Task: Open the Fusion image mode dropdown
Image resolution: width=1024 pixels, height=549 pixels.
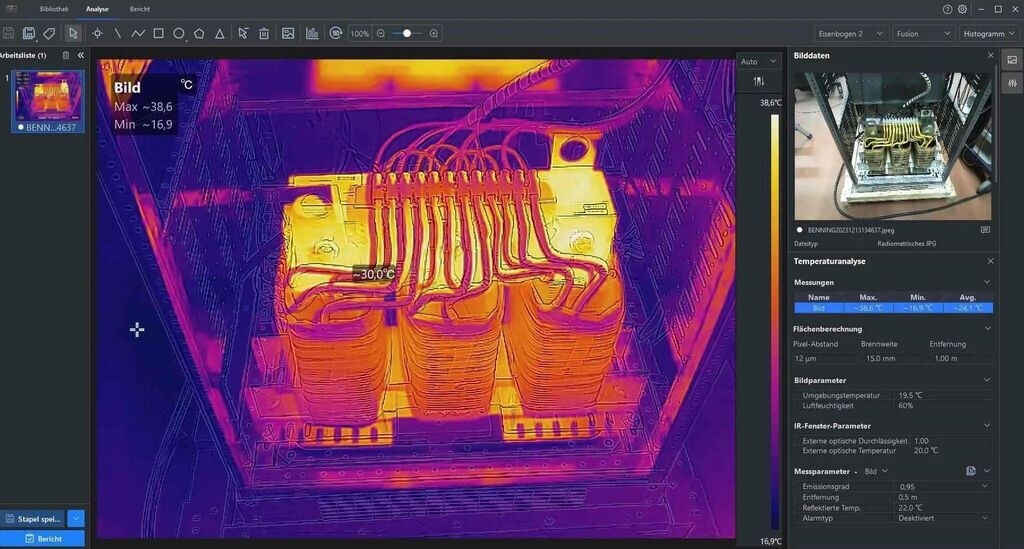Action: 923,33
